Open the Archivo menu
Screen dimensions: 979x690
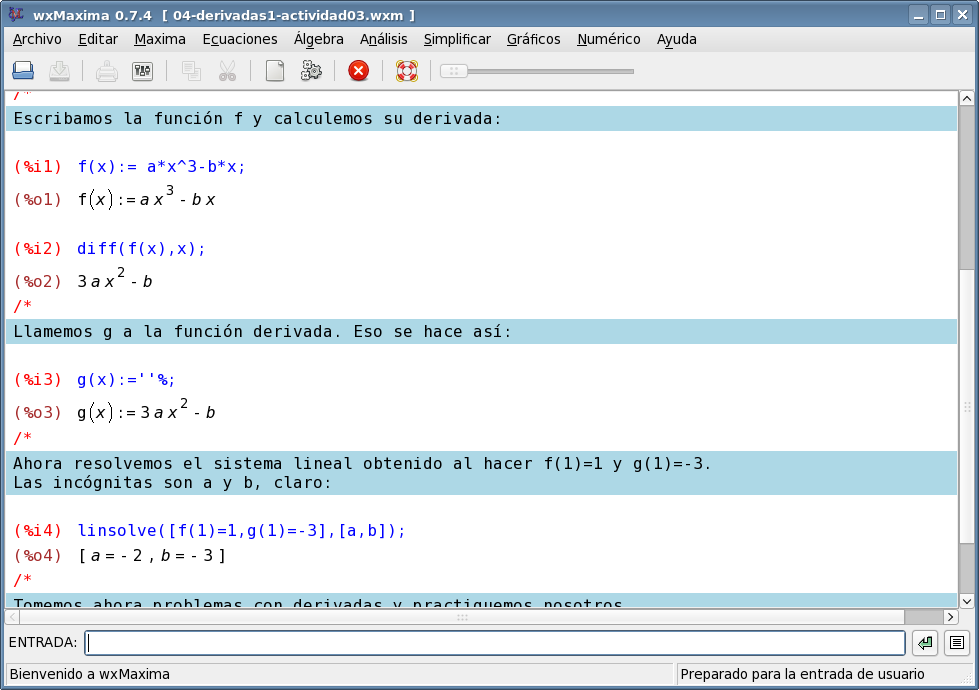tap(37, 39)
